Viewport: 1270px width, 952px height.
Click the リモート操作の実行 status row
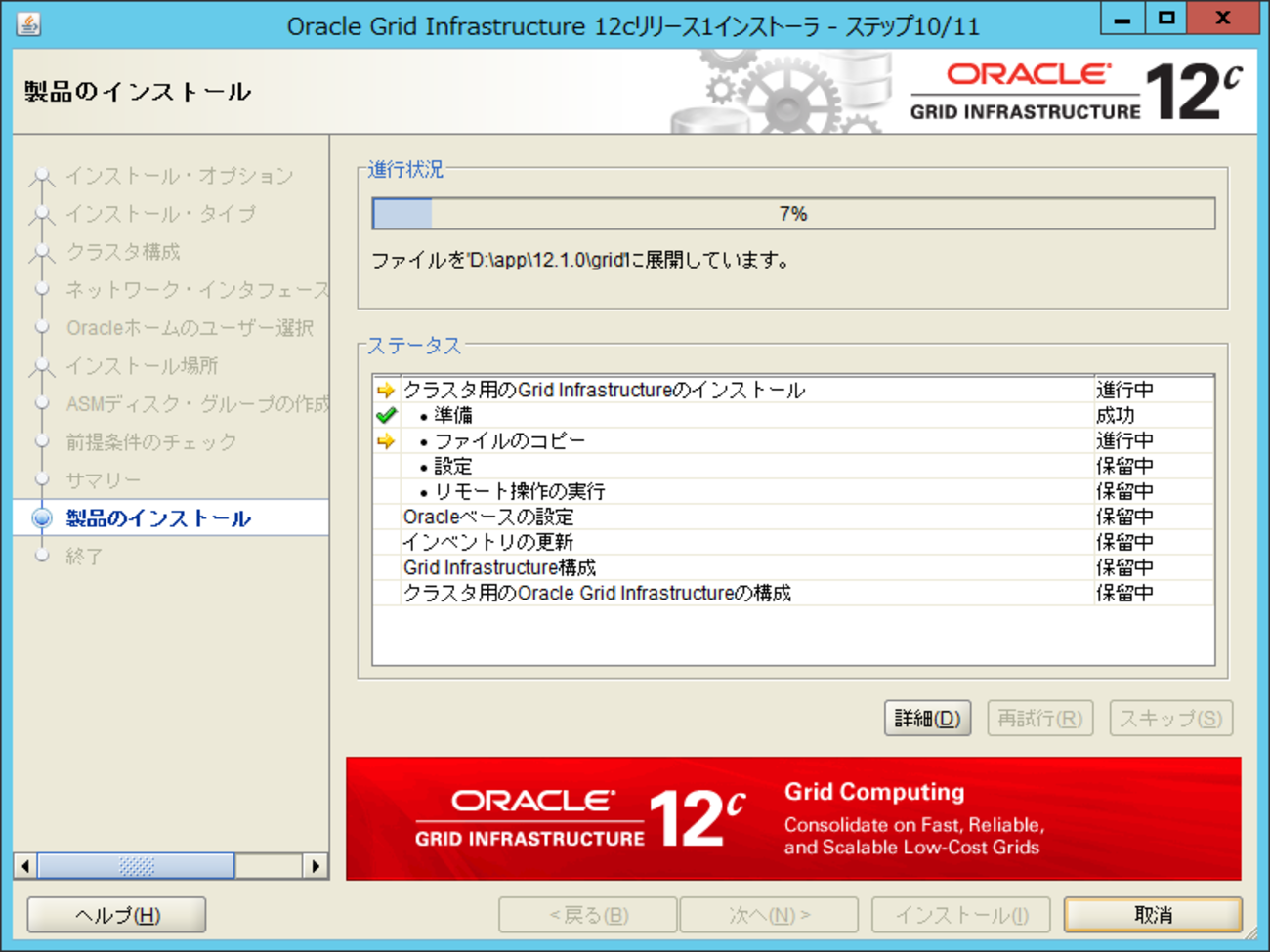(x=793, y=491)
